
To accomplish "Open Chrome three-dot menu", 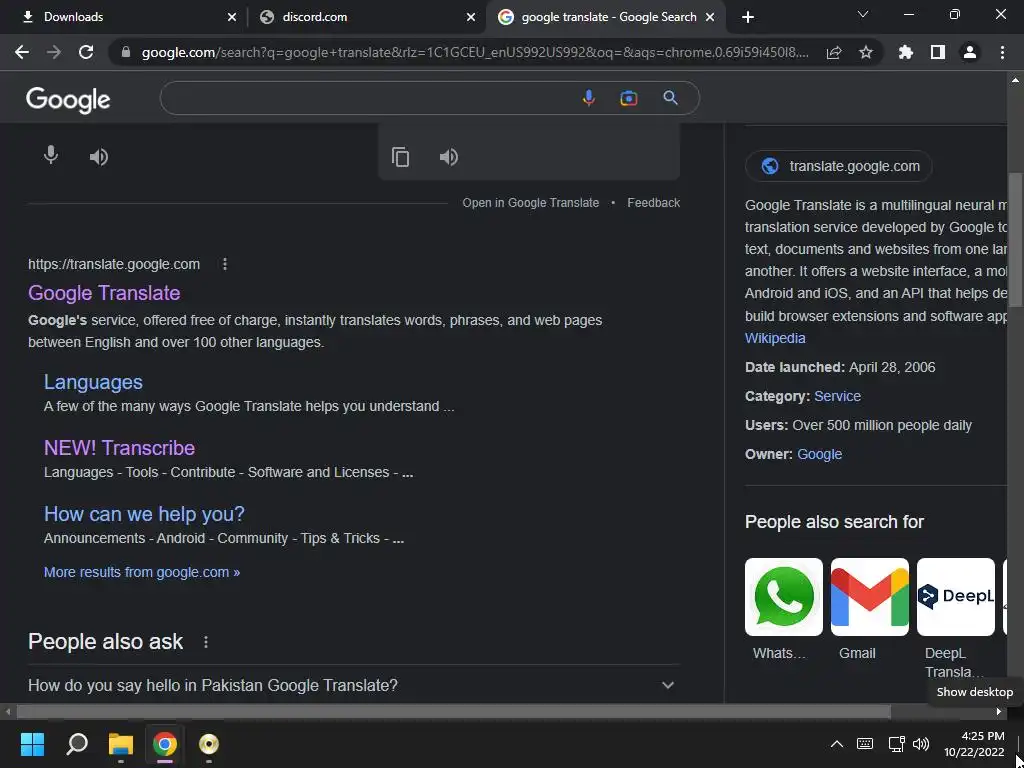I will (x=1002, y=52).
